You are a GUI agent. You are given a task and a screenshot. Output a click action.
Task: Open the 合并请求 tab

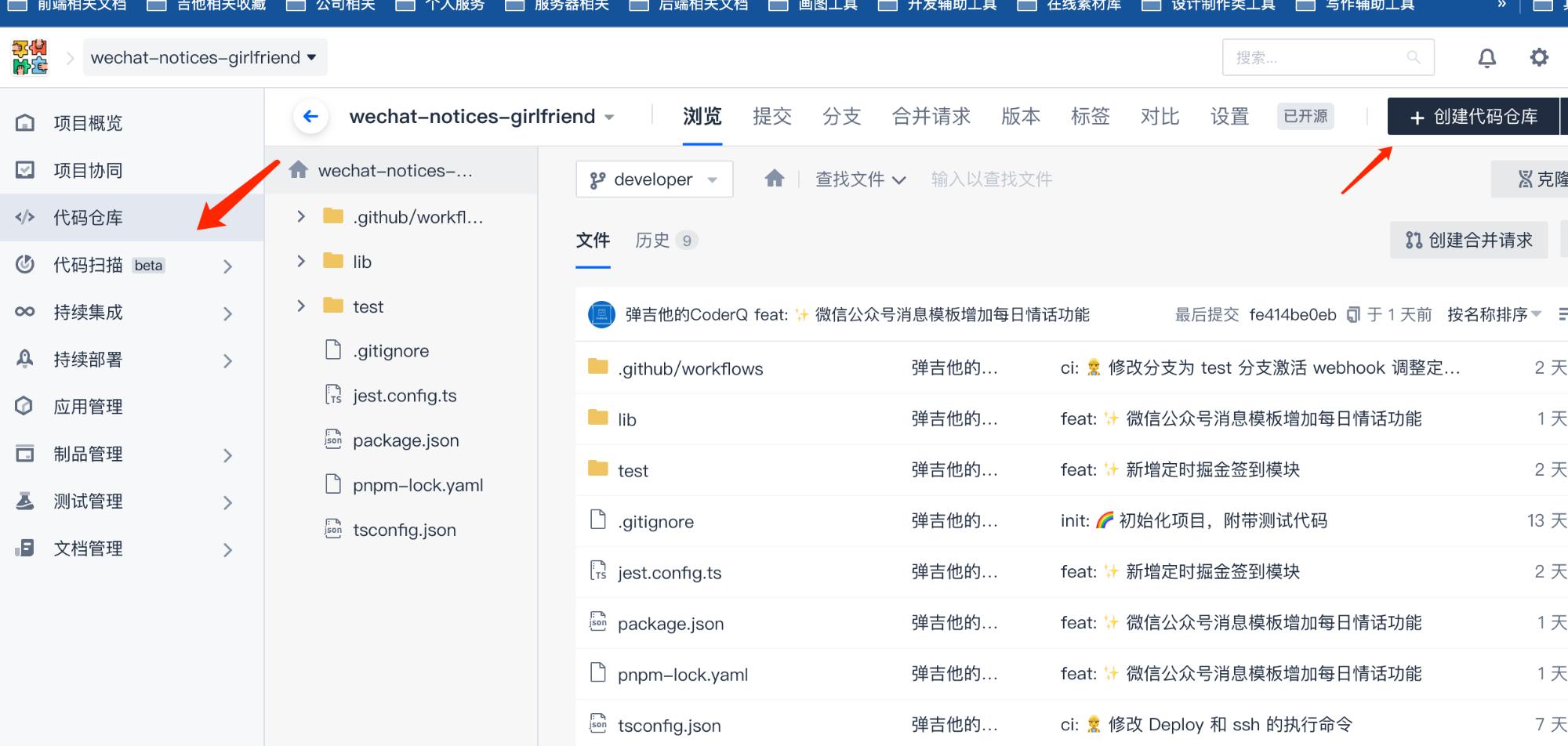[x=931, y=117]
